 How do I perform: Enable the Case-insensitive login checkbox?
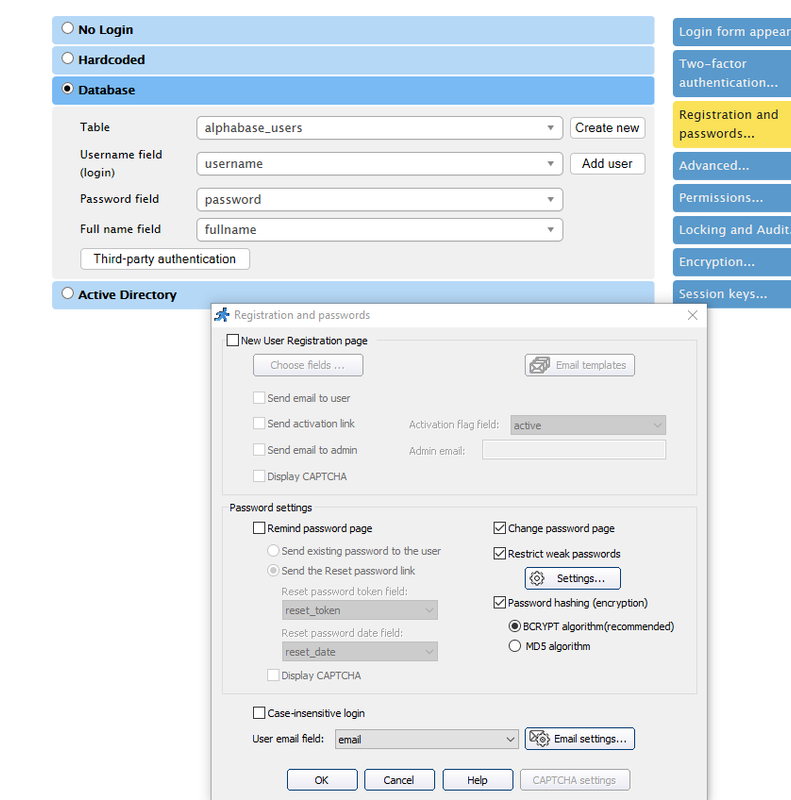[259, 712]
